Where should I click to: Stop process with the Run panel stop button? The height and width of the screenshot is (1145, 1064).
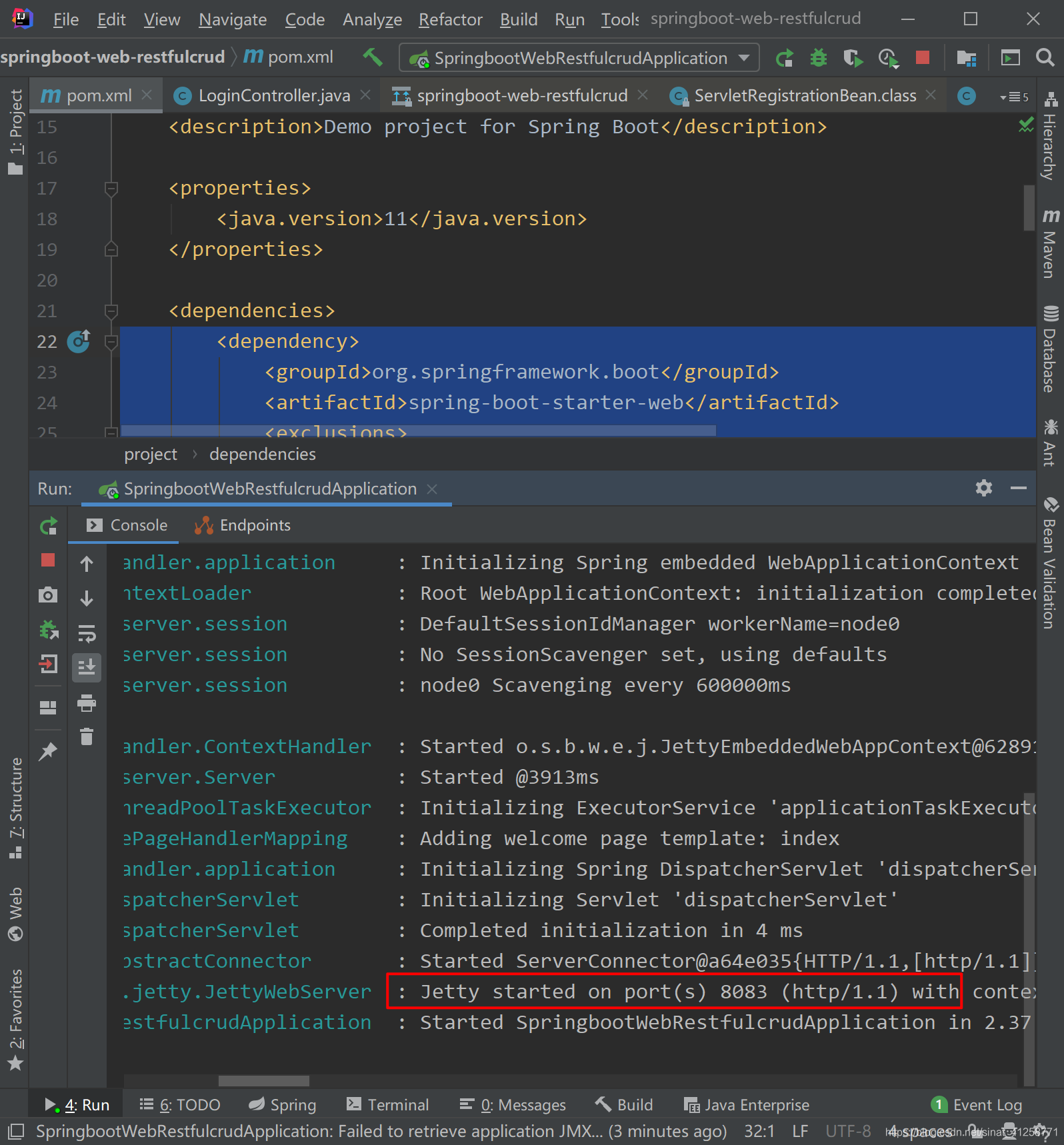click(x=48, y=560)
